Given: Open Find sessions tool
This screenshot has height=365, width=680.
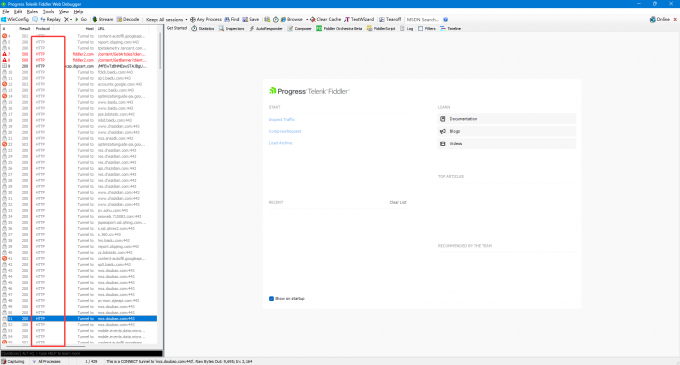Looking at the screenshot, I should 232,20.
